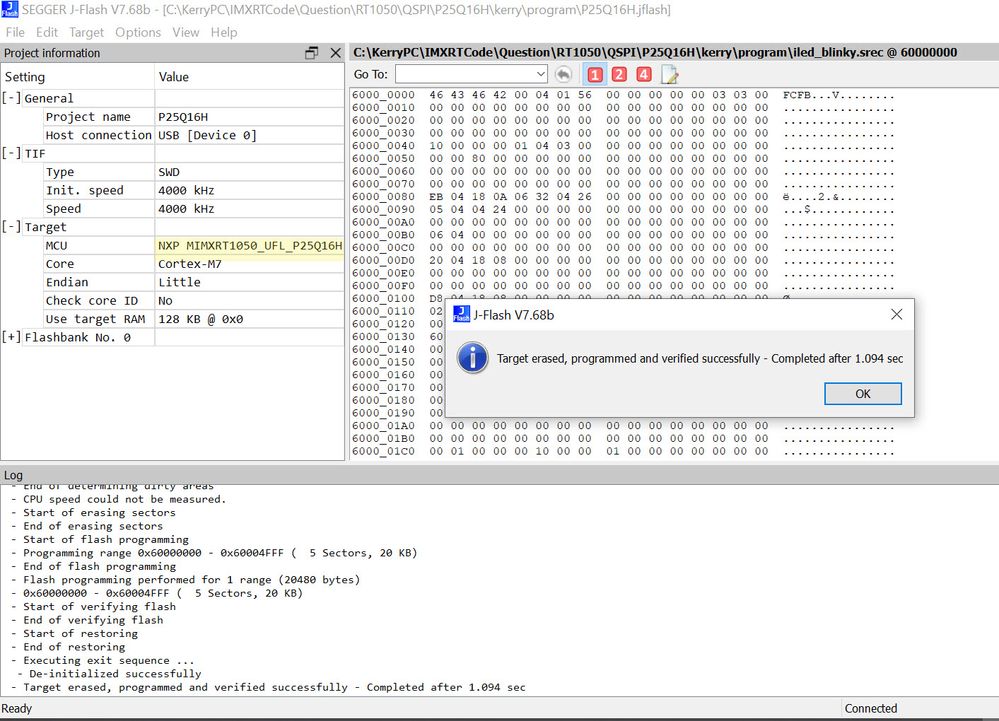The height and width of the screenshot is (721, 999).
Task: Select the Host connection USB value
Action: (207, 135)
